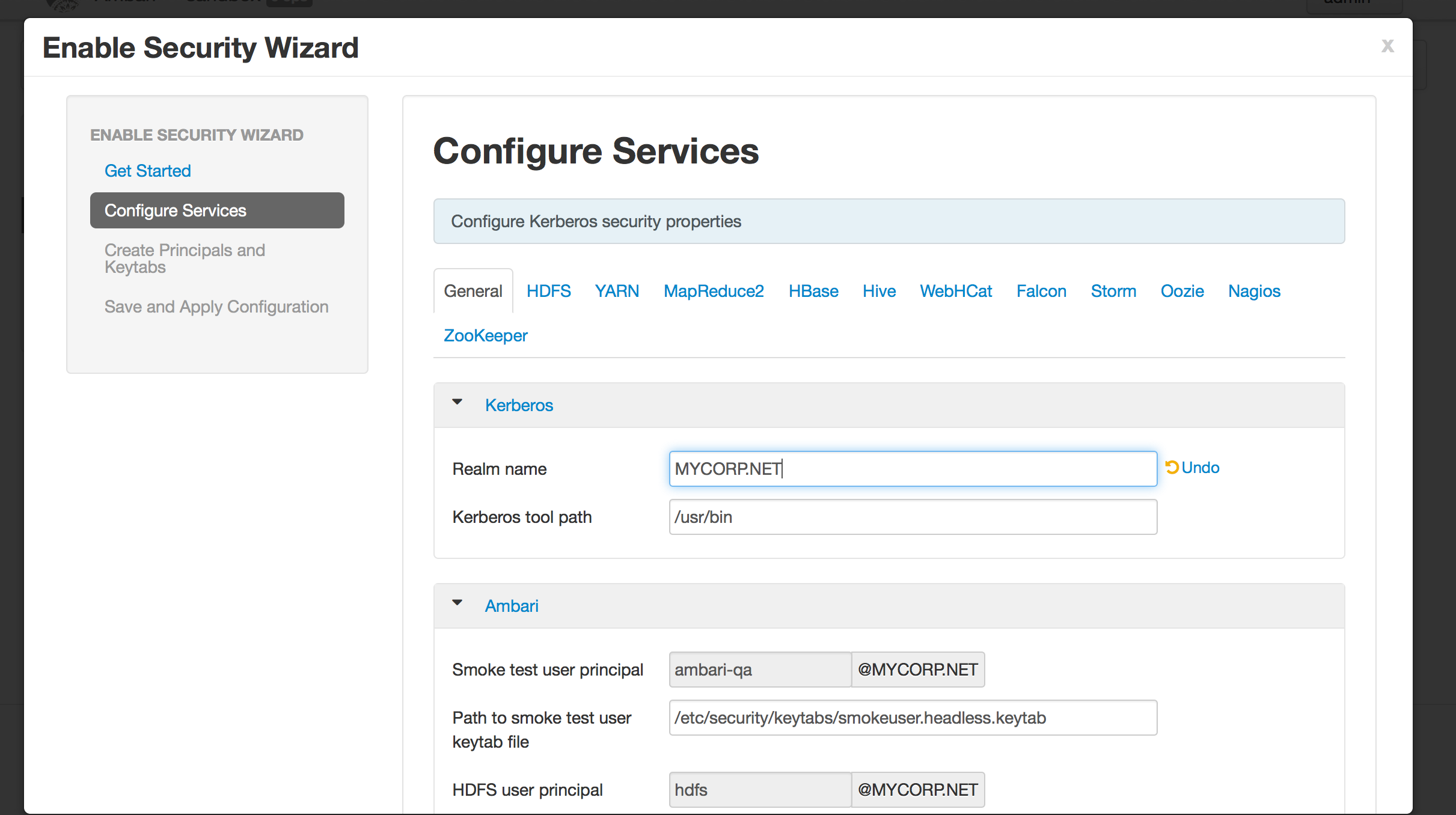Switch to the HDFS tab
Screen dimensions: 1456x815
tap(548, 291)
